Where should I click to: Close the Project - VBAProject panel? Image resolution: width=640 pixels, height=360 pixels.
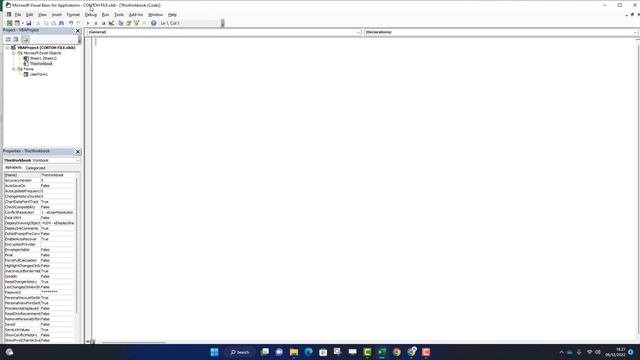coord(78,31)
